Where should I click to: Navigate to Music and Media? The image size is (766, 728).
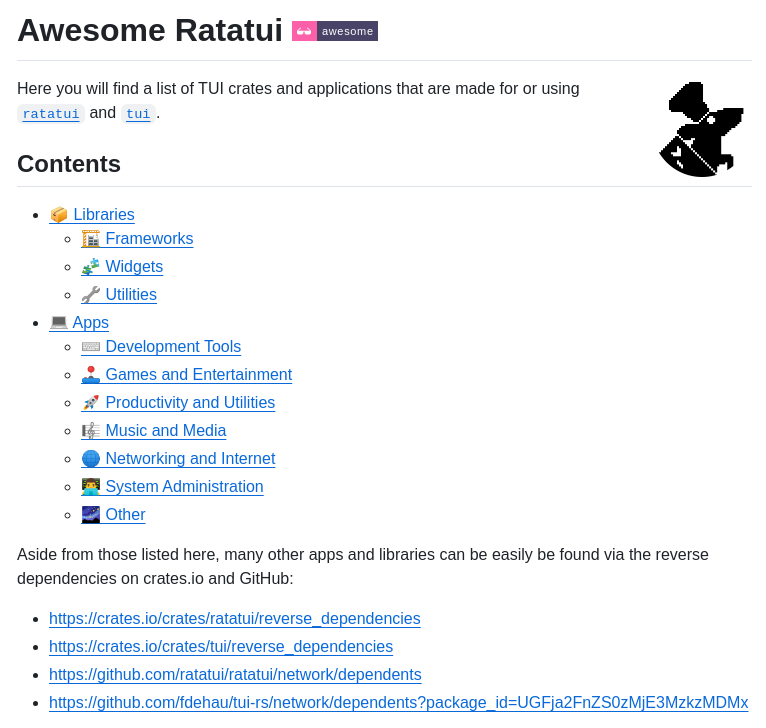[x=166, y=430]
